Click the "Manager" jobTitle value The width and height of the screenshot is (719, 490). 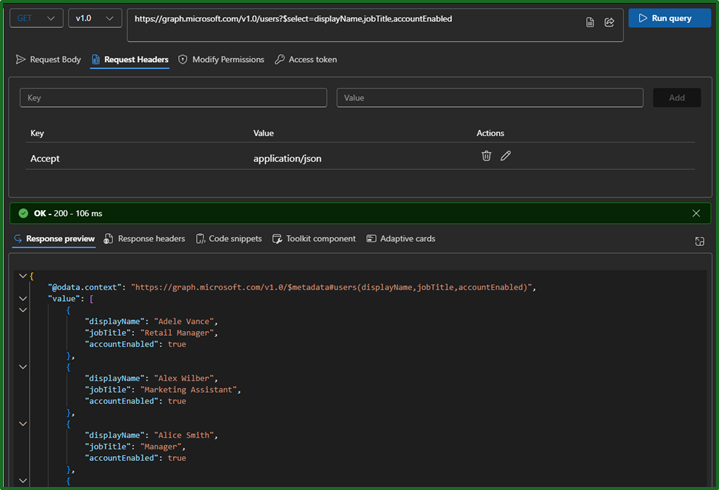[161, 446]
